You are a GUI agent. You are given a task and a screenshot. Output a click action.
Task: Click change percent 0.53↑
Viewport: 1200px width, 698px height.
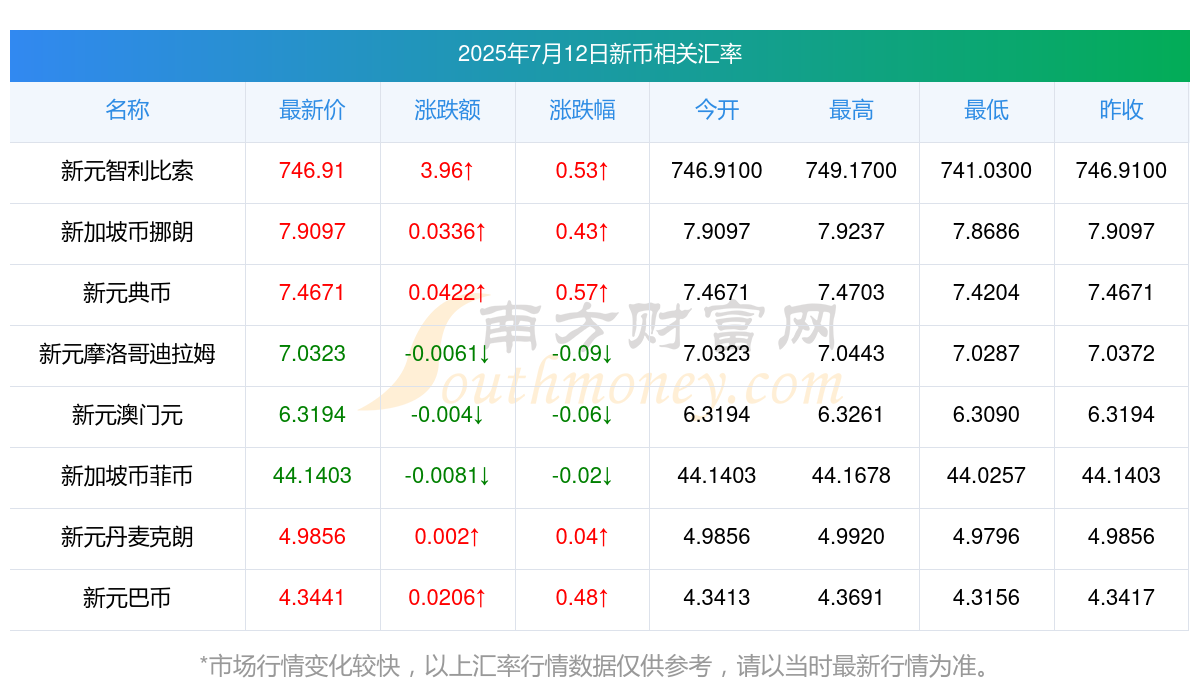pyautogui.click(x=582, y=171)
